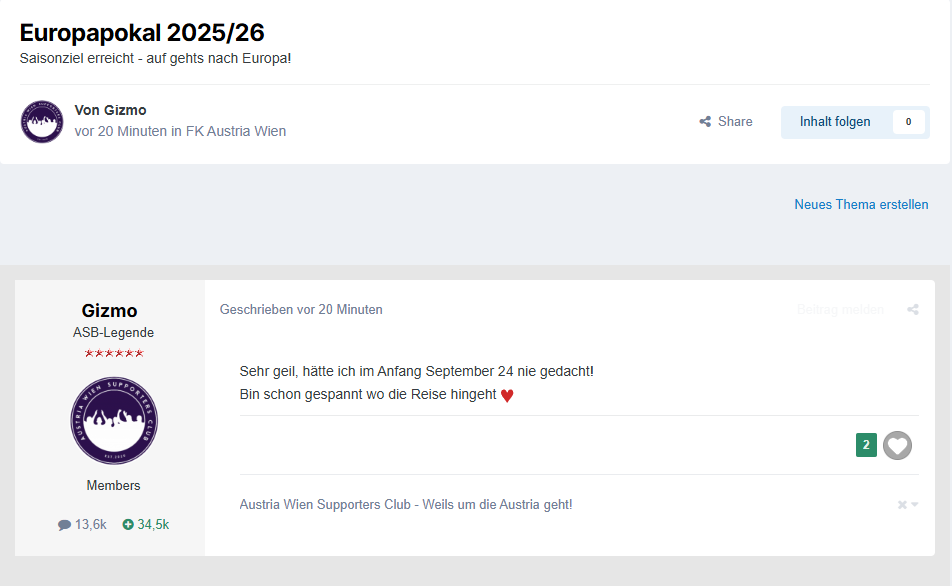Click the speech bubble post count icon
This screenshot has width=952, height=586.
64,525
